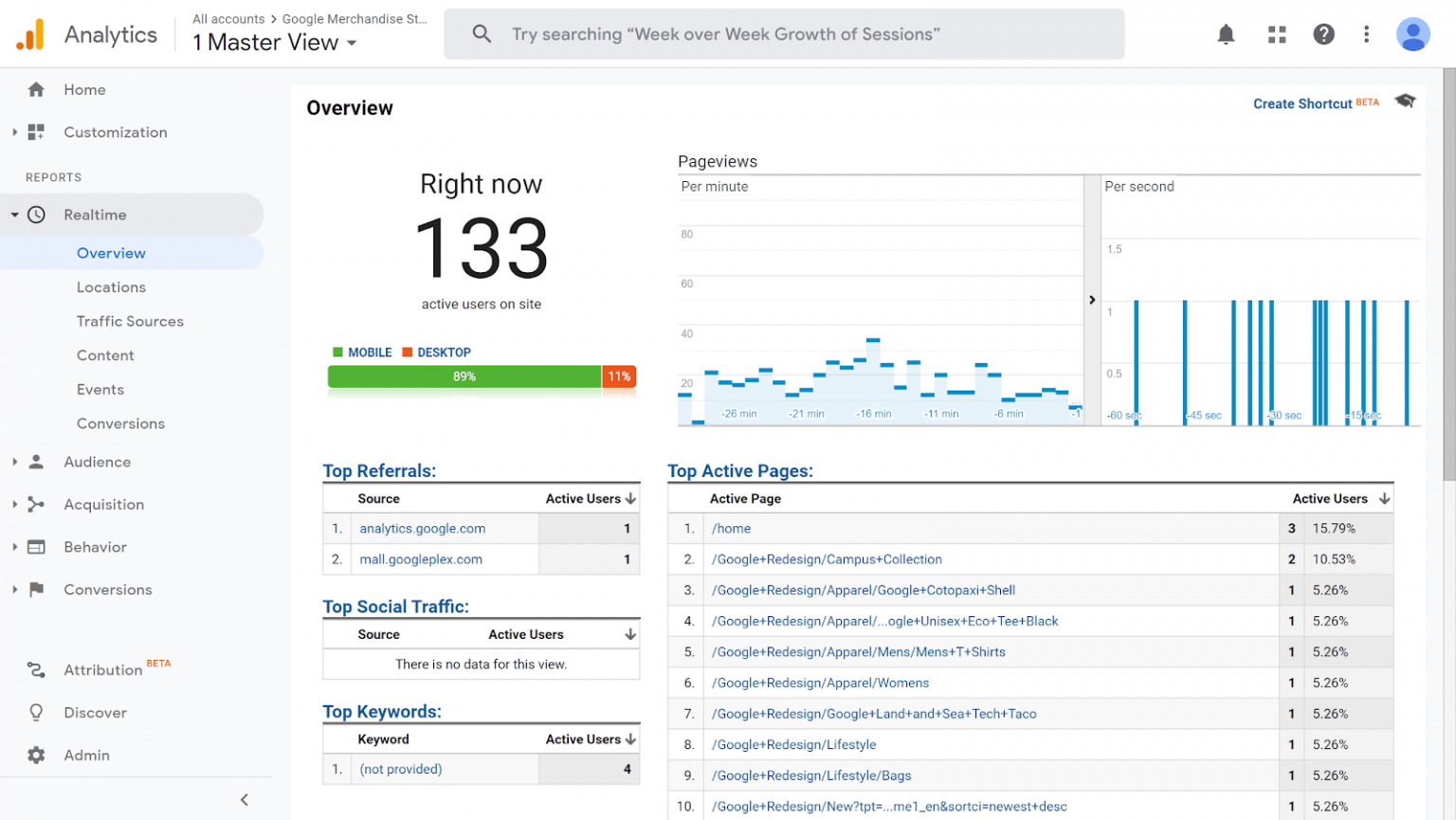
Task: Select Traffic Sources under Realtime
Action: click(x=130, y=321)
